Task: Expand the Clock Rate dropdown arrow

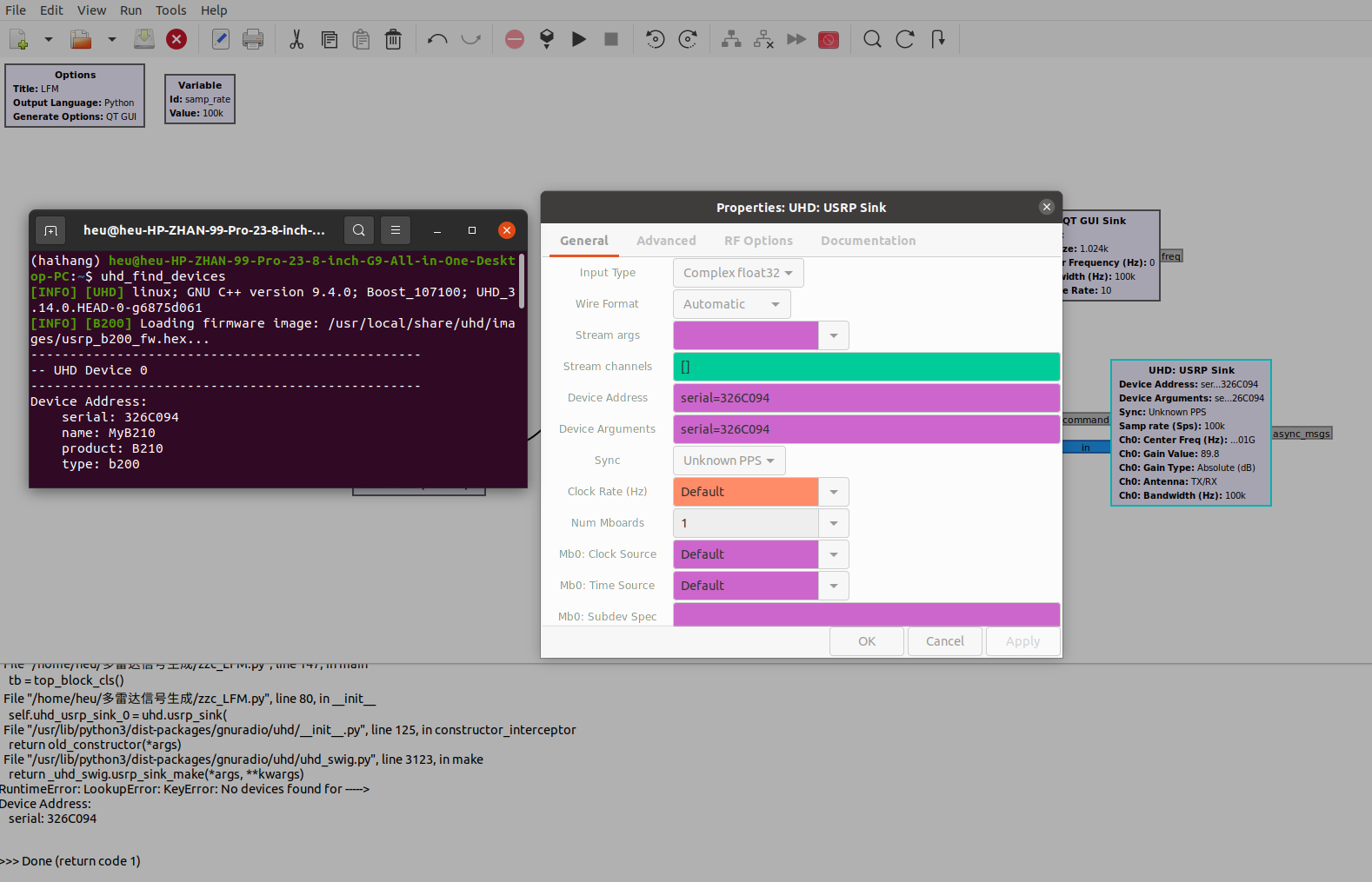Action: coord(834,492)
